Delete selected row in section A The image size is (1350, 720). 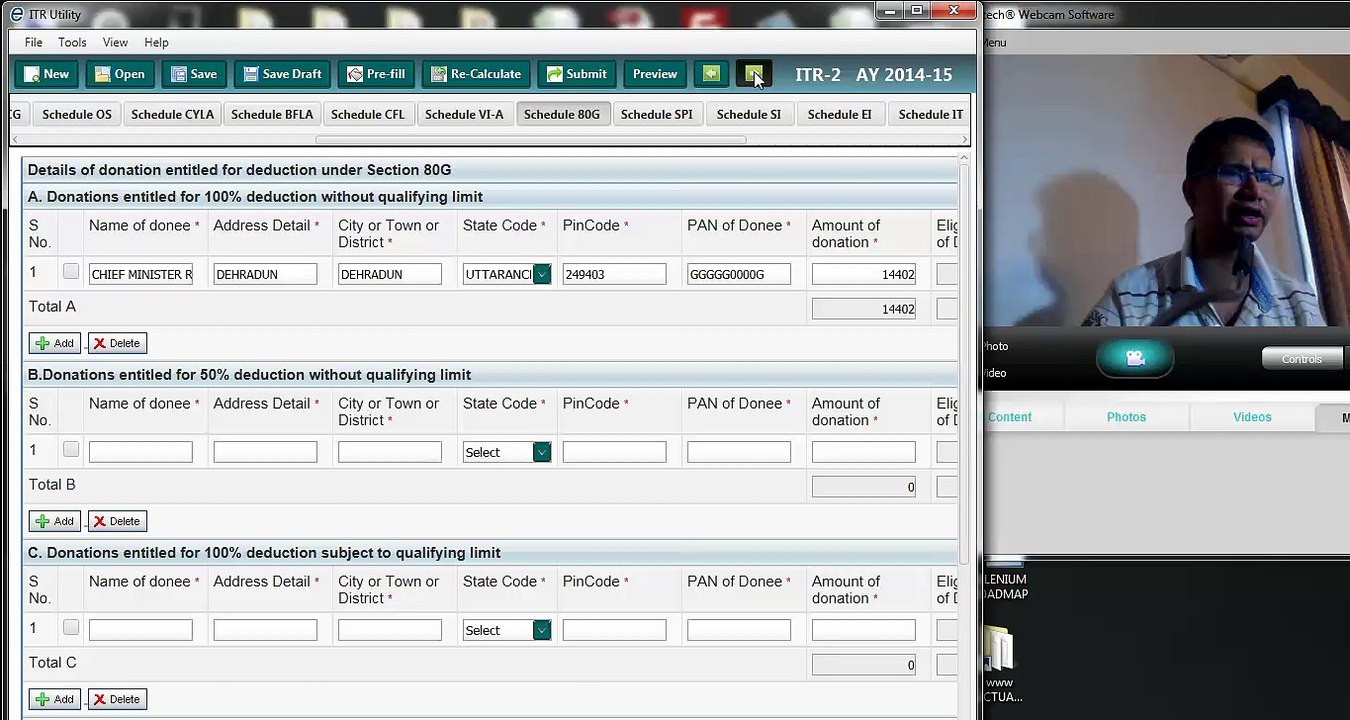[x=117, y=343]
